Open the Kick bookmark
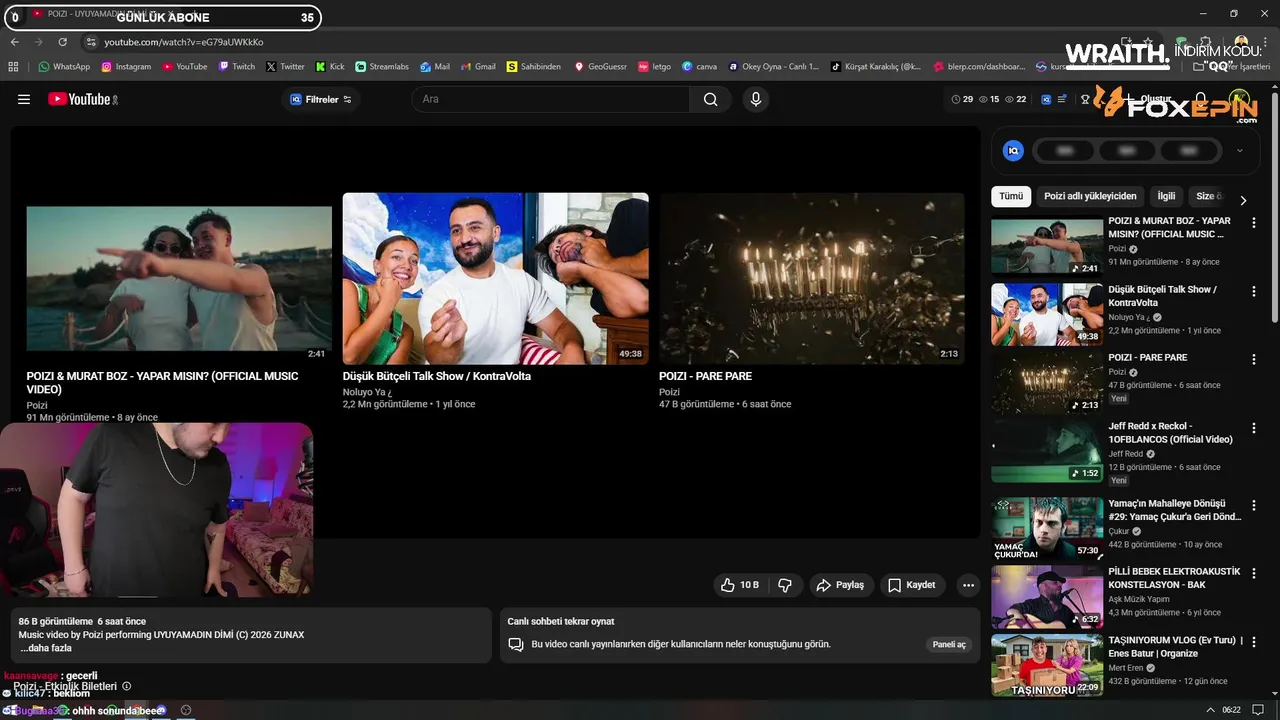Viewport: 1280px width, 720px height. pyautogui.click(x=330, y=67)
